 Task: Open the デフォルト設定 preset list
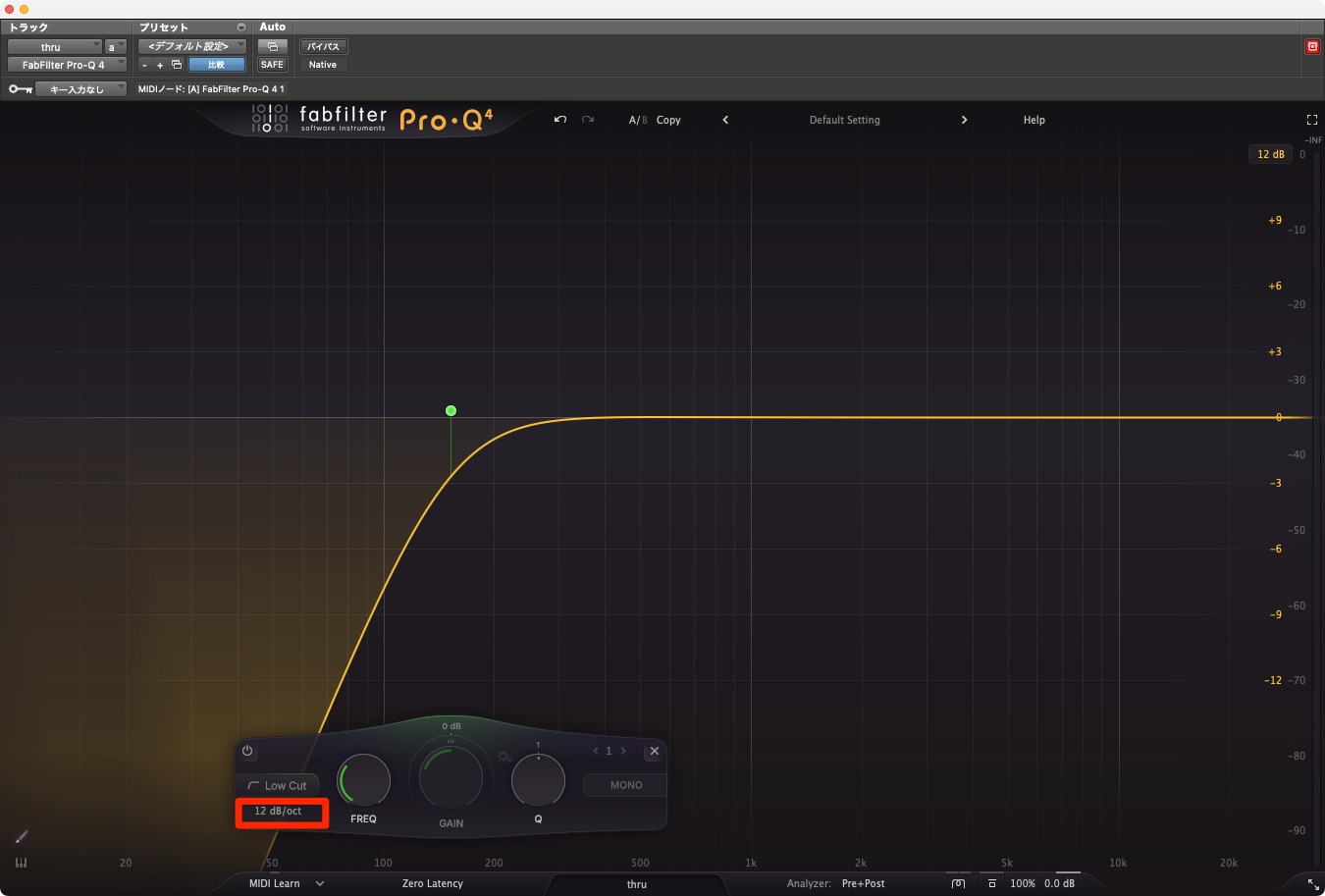coord(191,46)
